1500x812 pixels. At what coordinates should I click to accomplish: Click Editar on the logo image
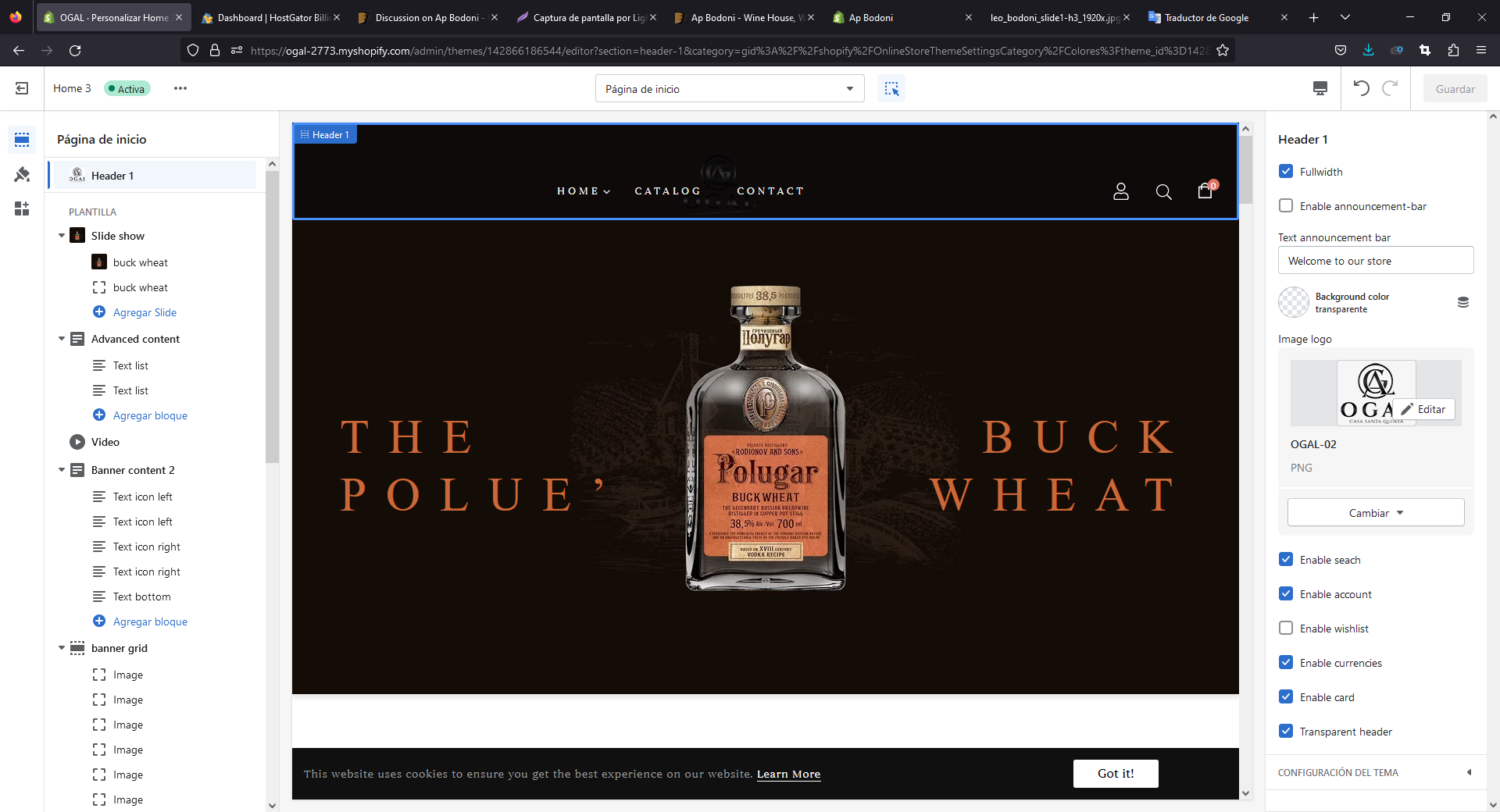(1423, 409)
